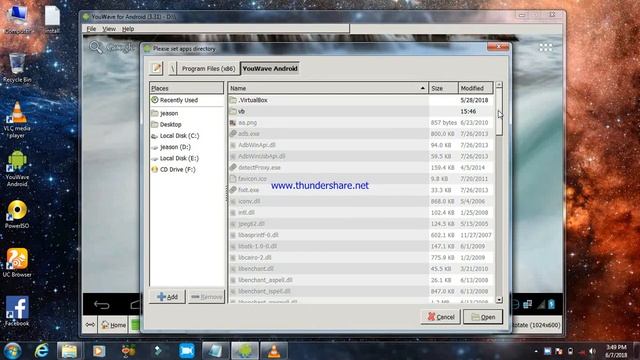The height and width of the screenshot is (360, 640).
Task: Close the apps directory dialog
Action: click(x=498, y=47)
